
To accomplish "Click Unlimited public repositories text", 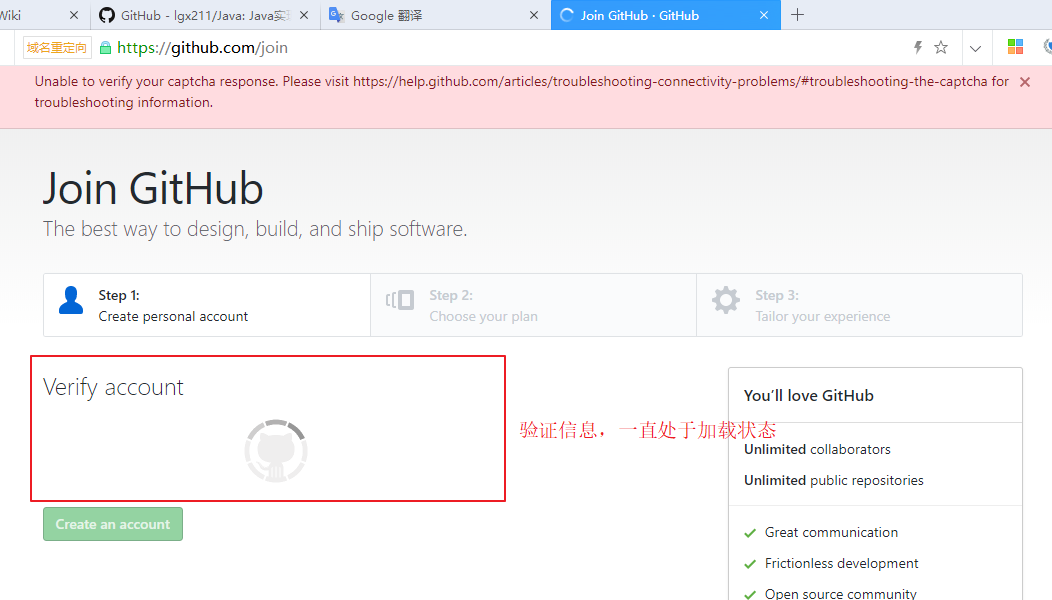I will [833, 480].
